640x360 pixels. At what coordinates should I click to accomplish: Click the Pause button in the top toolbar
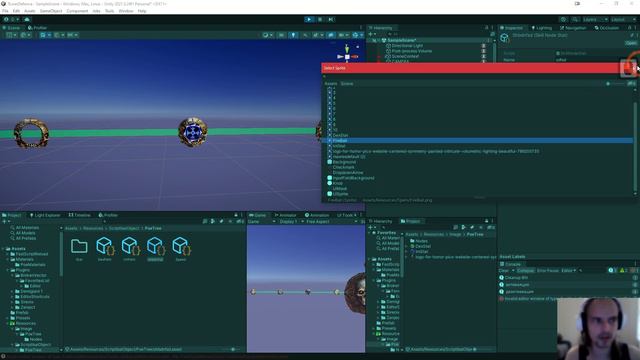(320, 19)
